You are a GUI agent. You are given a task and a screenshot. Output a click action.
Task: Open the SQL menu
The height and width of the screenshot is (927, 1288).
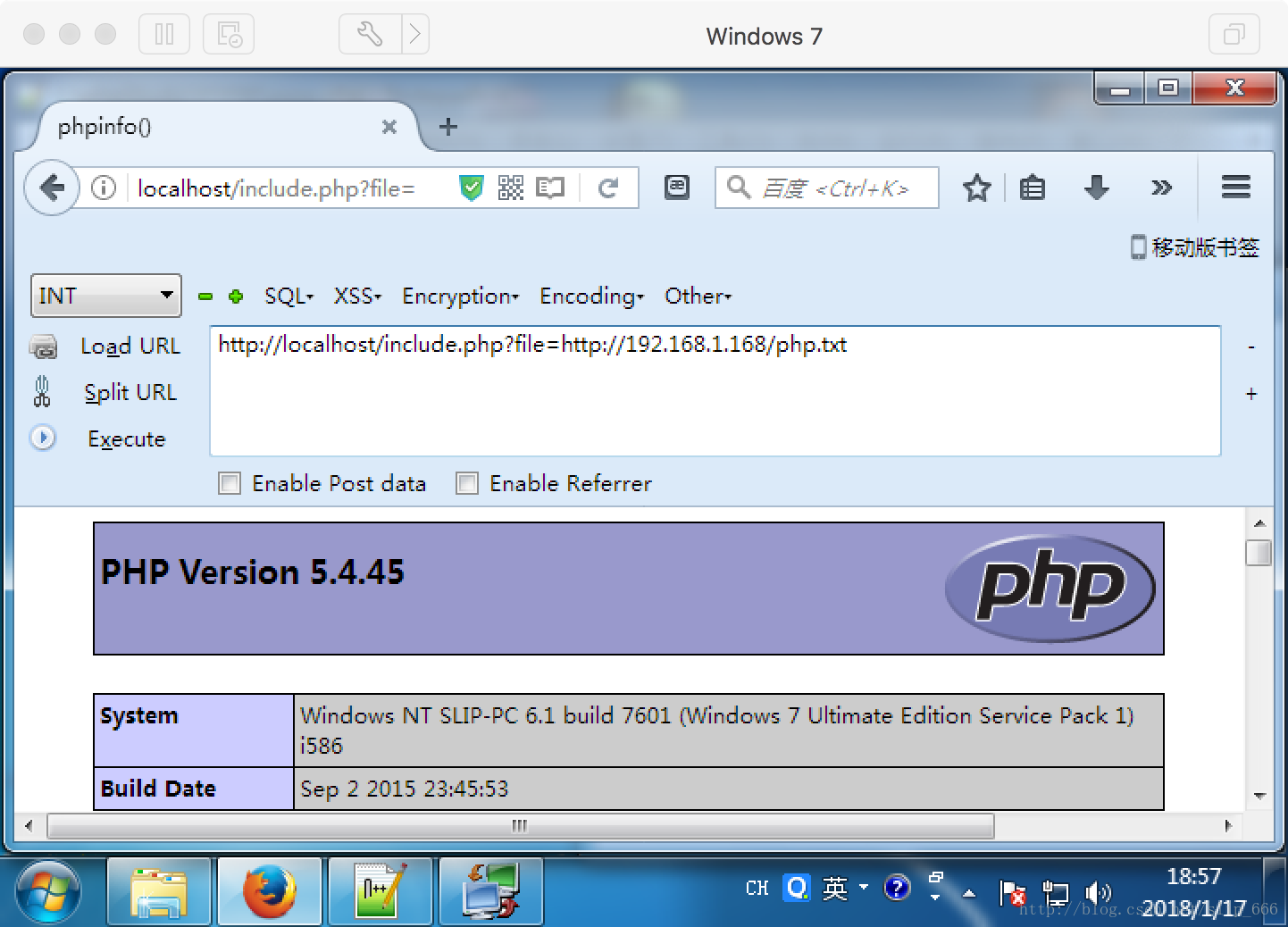pyautogui.click(x=289, y=296)
